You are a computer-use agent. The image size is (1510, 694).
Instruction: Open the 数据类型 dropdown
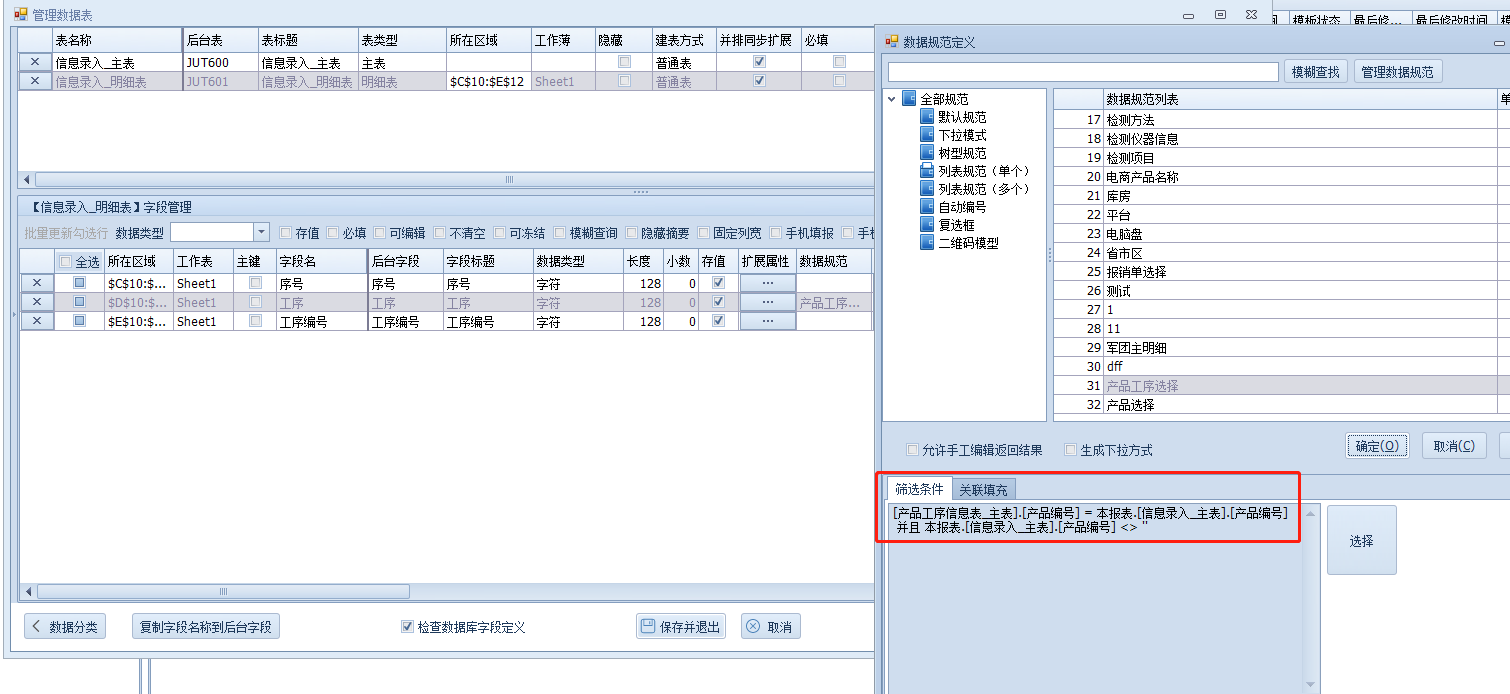coord(261,232)
